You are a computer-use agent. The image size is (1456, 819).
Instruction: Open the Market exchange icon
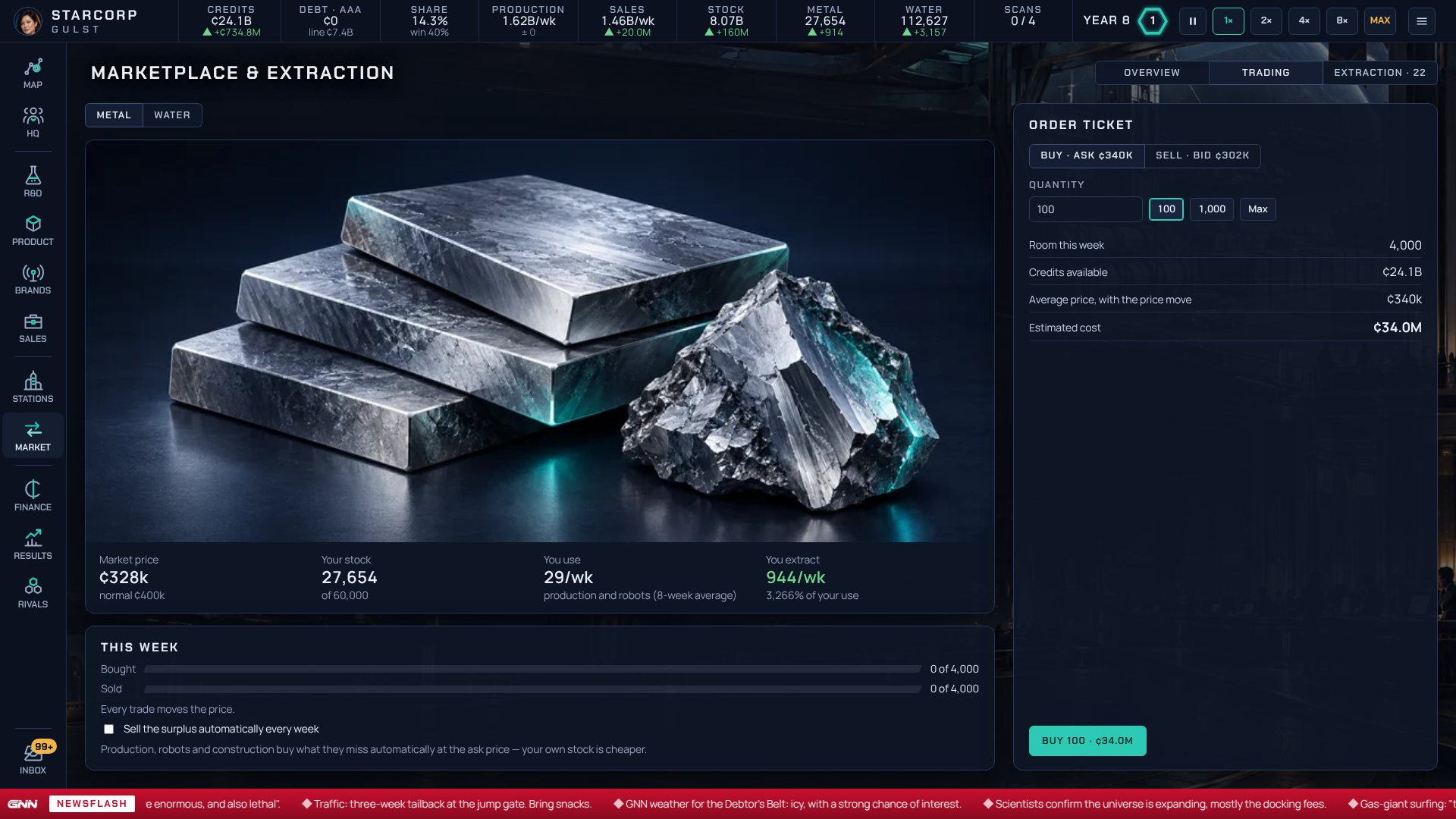click(33, 436)
